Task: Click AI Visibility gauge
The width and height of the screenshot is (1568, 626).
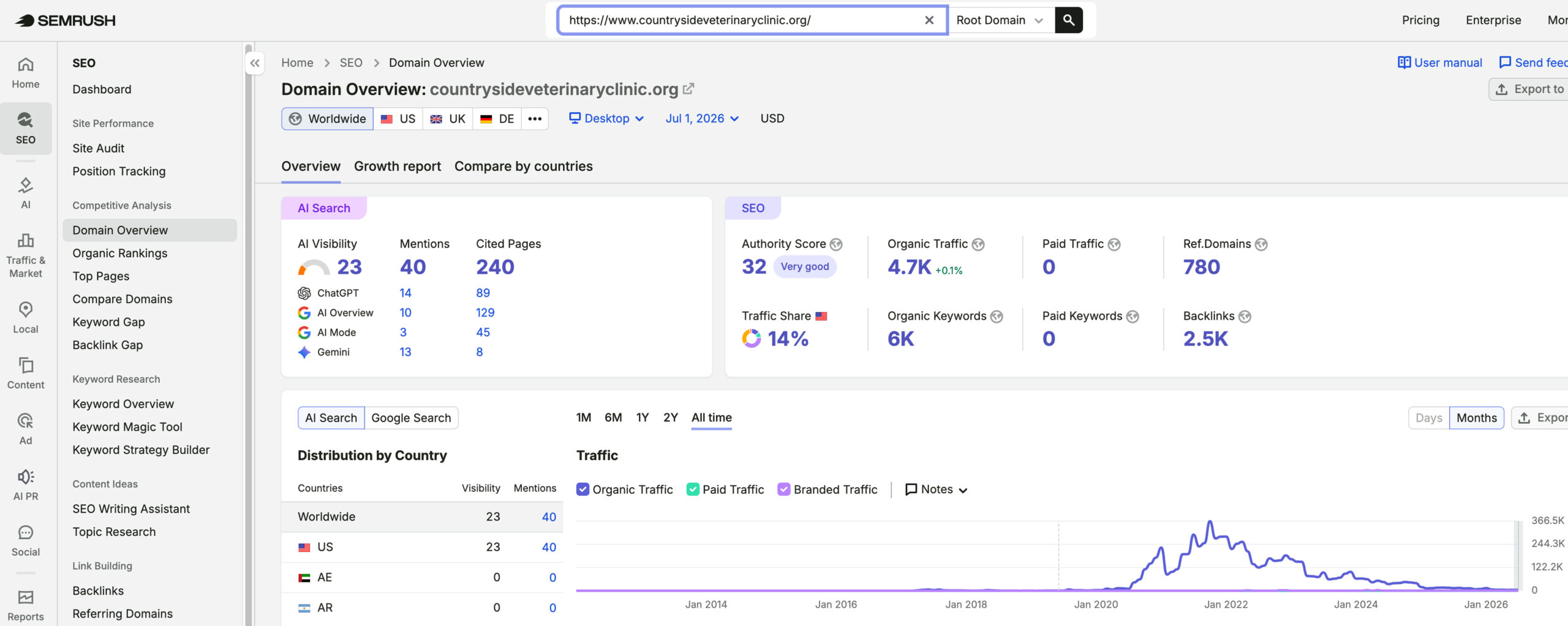Action: point(314,268)
